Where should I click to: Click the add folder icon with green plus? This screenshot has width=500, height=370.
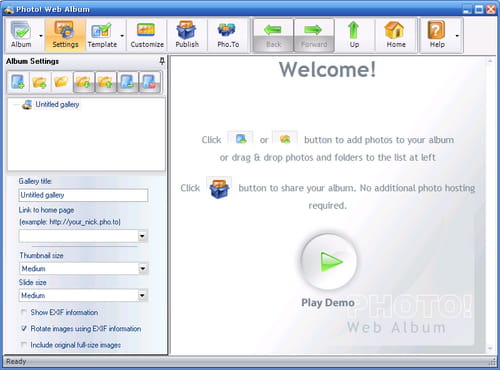pyautogui.click(x=40, y=82)
